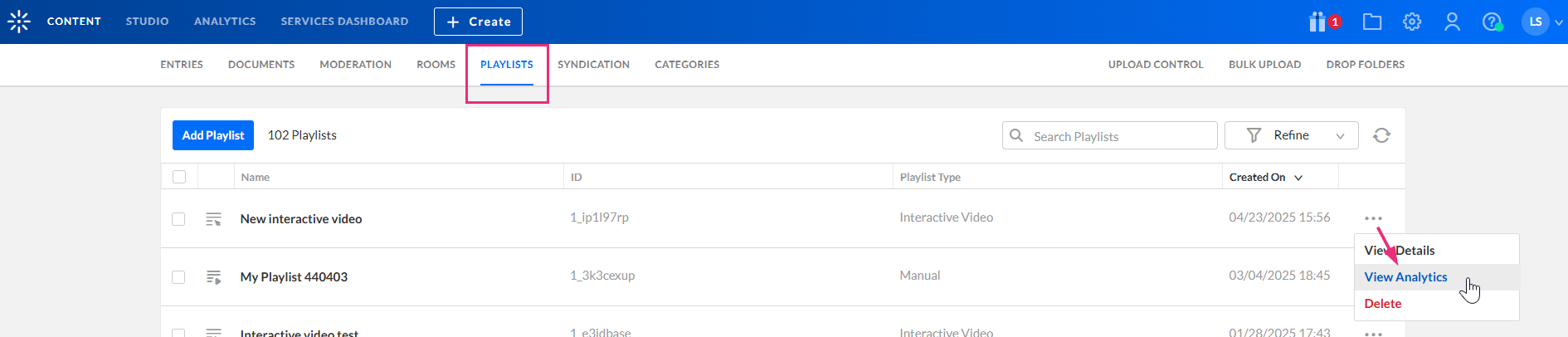The image size is (1568, 337).
Task: Switch to the Studio section
Action: click(147, 22)
